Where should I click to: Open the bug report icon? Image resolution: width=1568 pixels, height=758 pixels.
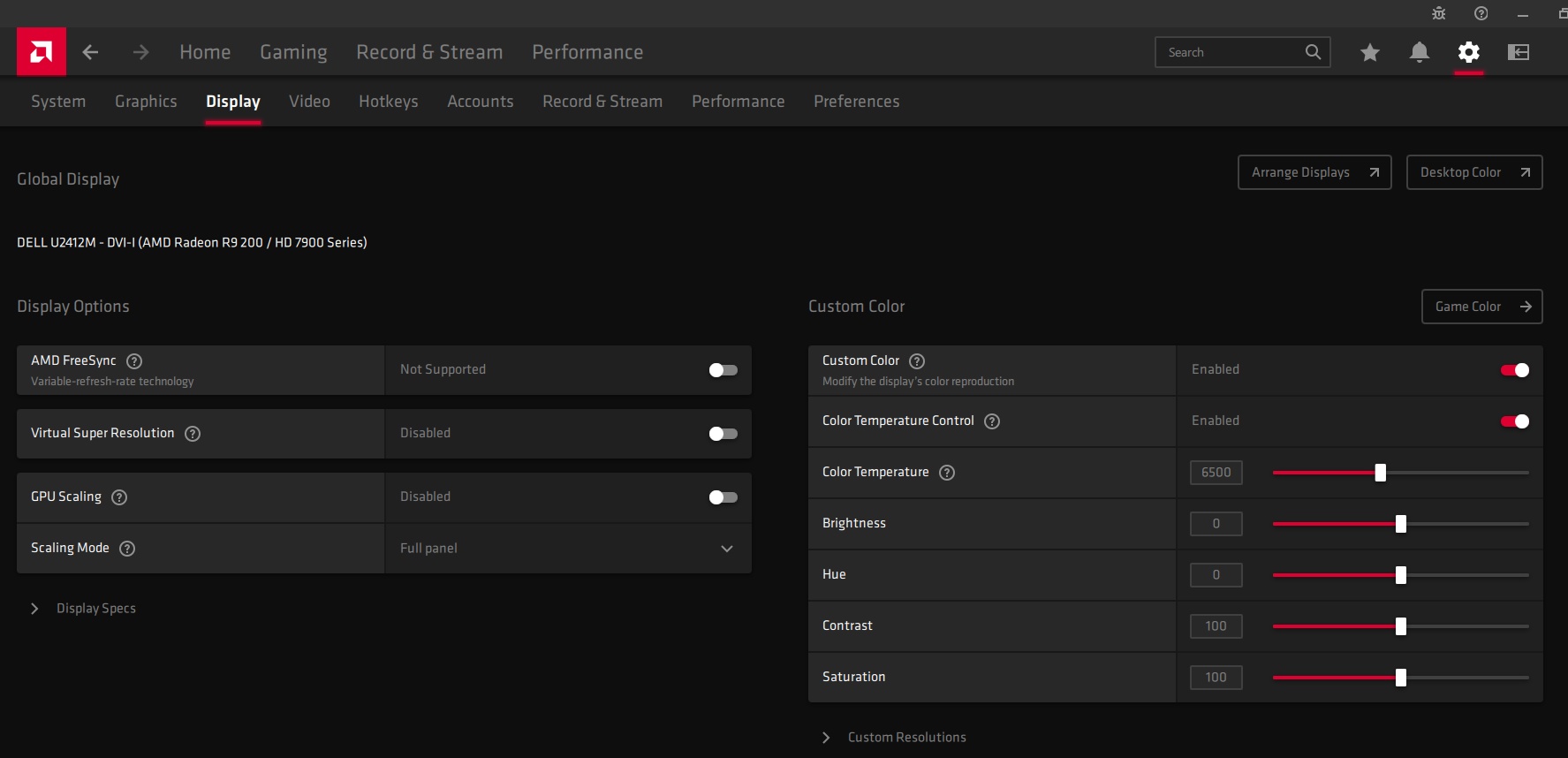click(x=1439, y=13)
